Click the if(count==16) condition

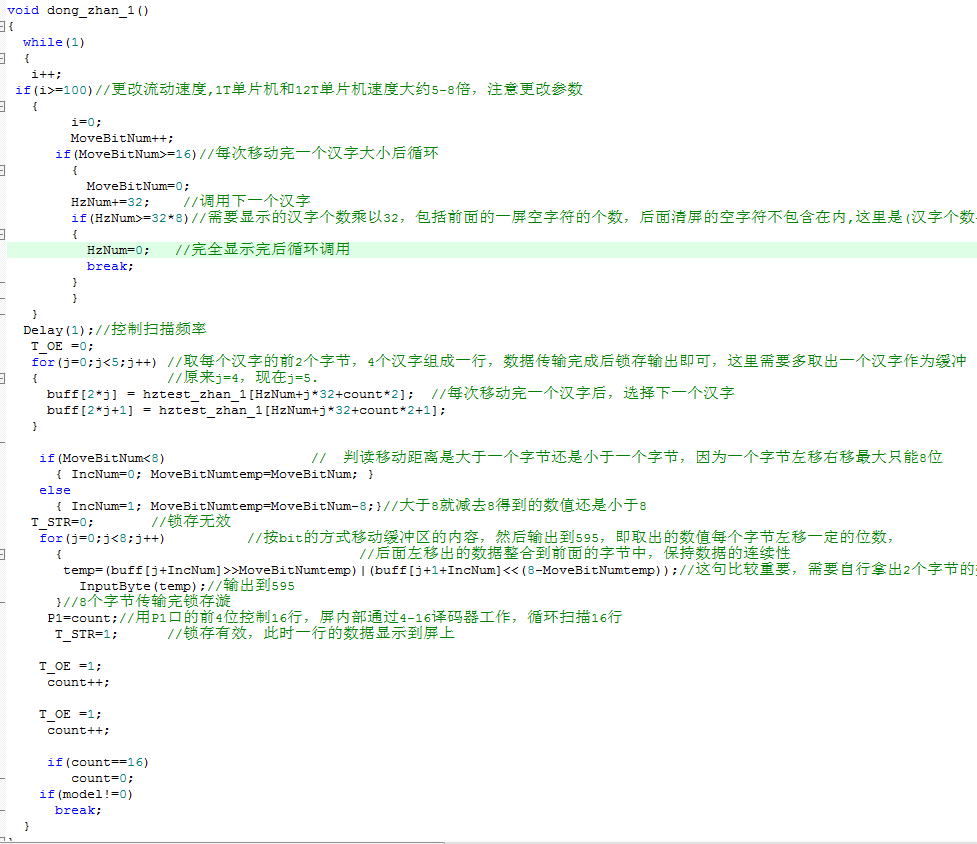point(98,762)
